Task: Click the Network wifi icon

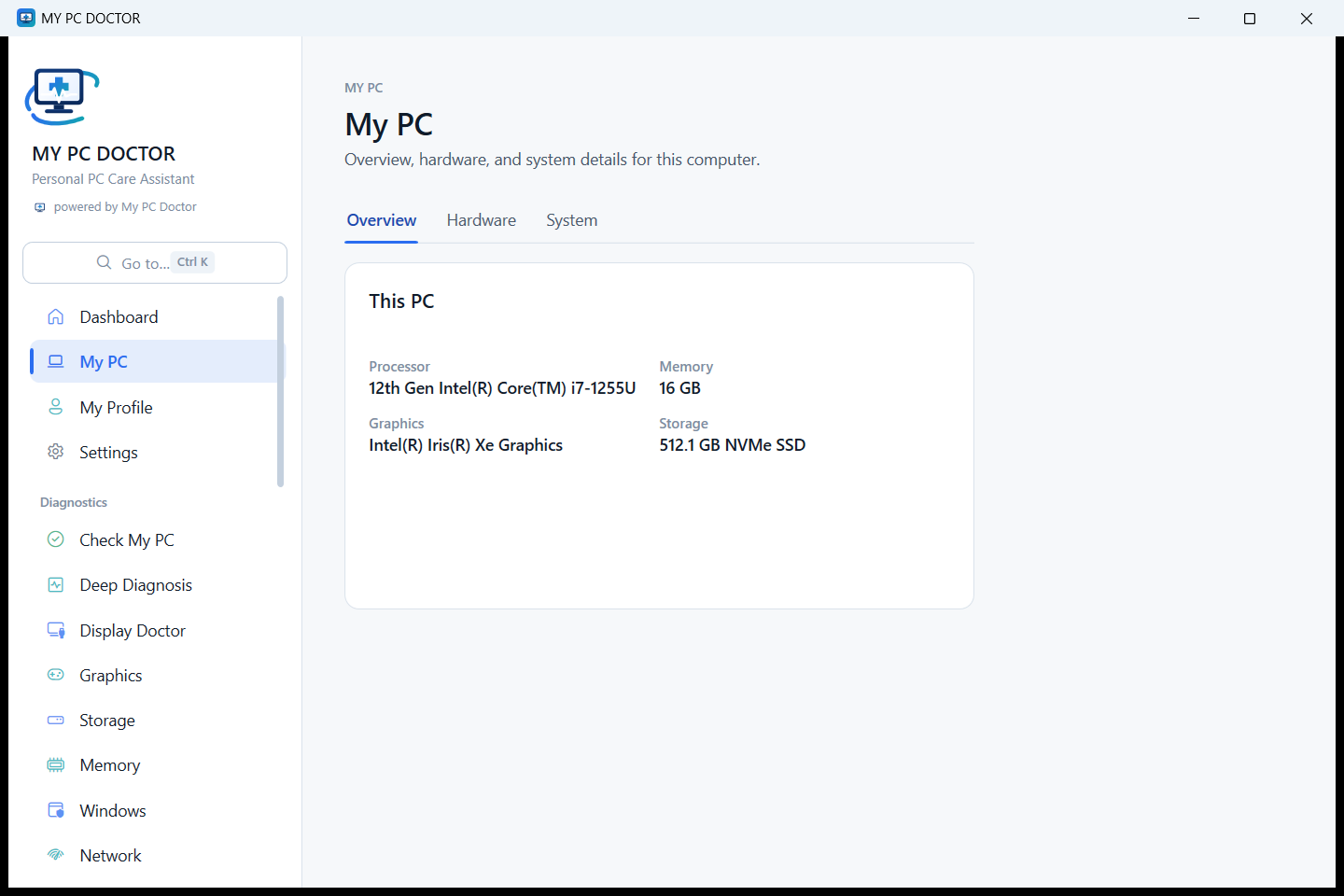Action: [56, 855]
